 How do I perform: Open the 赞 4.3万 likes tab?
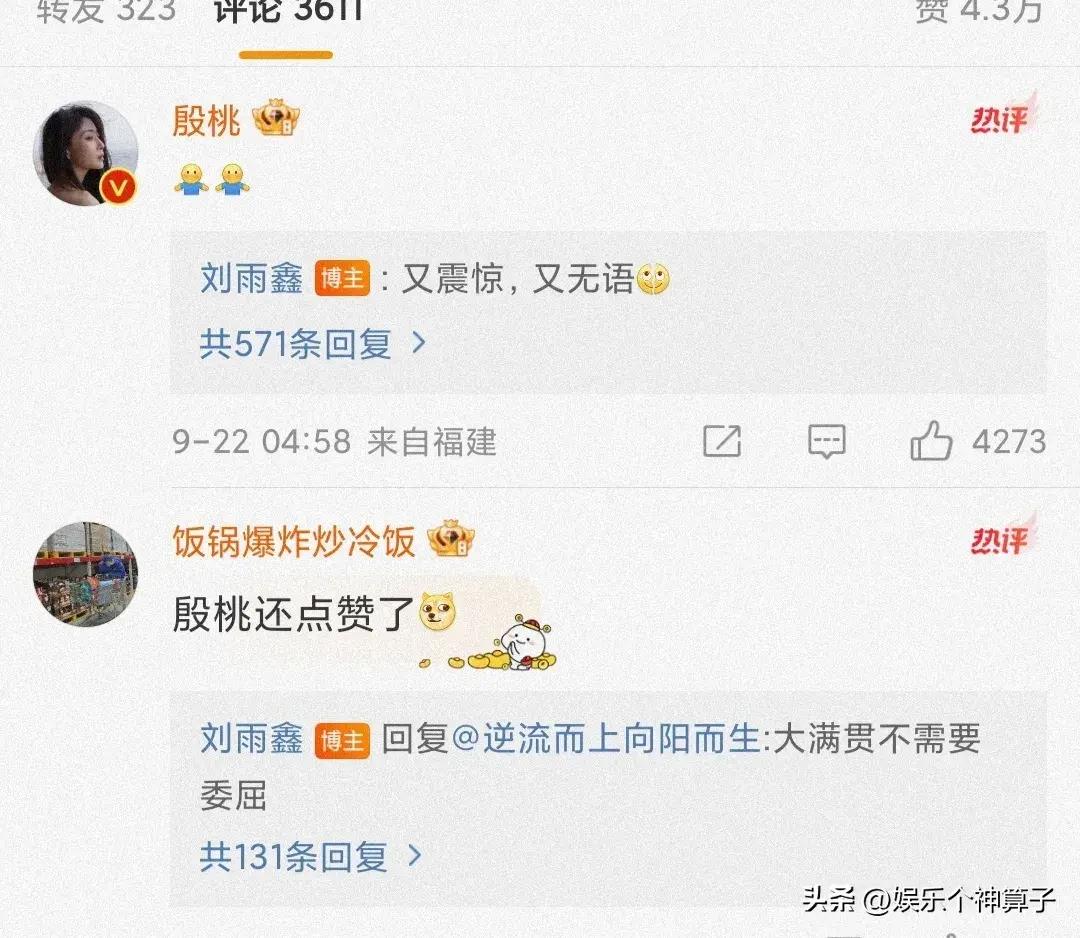pos(978,12)
